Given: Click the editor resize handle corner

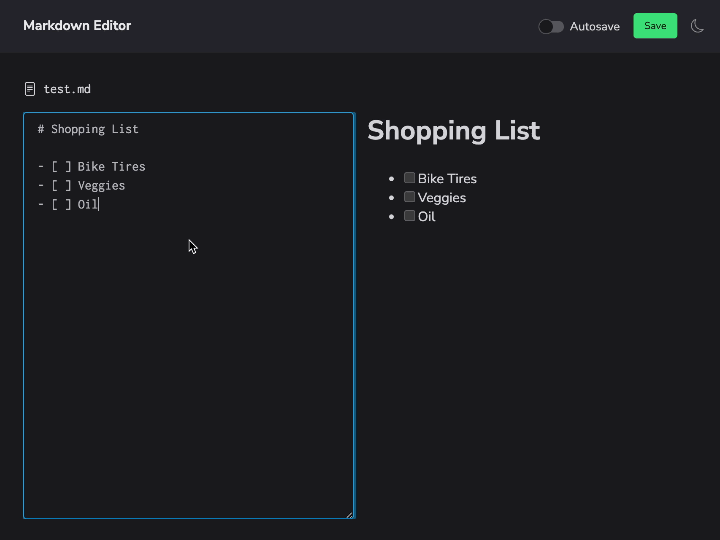Looking at the screenshot, I should tap(349, 515).
